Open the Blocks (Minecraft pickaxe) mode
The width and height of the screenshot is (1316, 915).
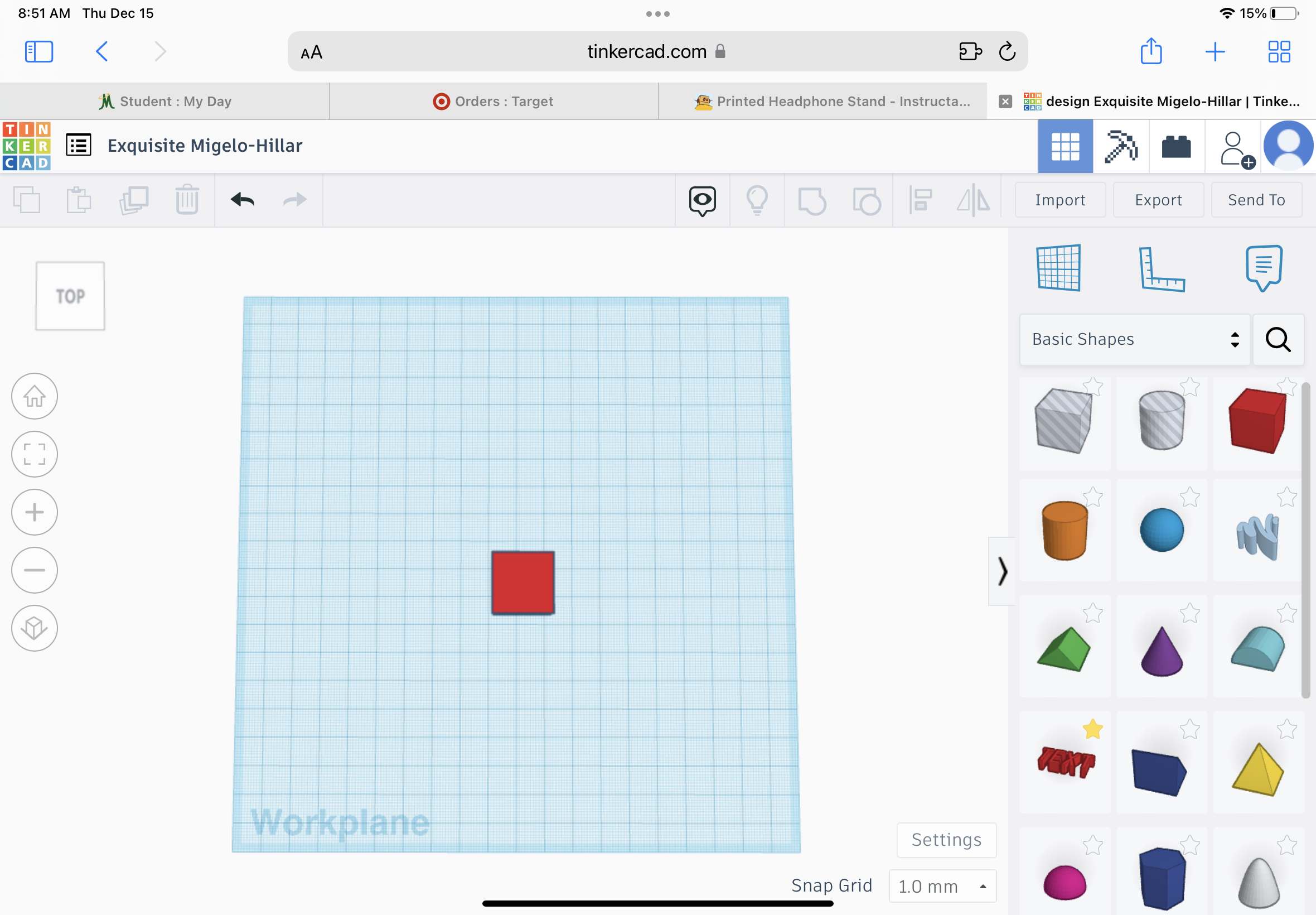[1121, 147]
